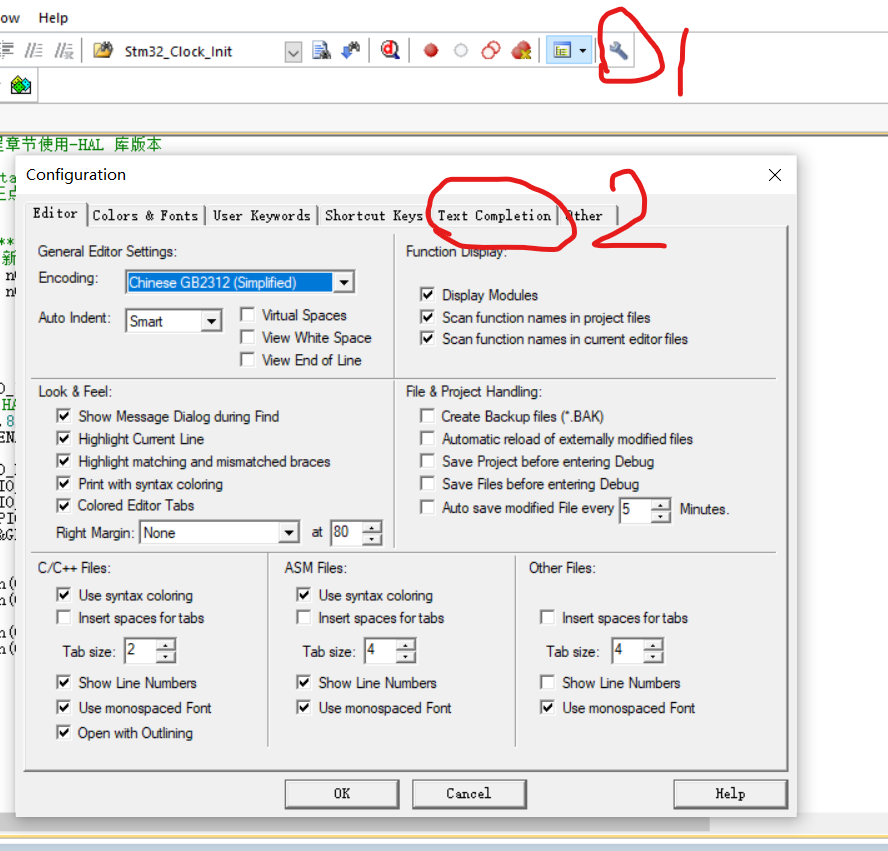
Task: Click the Enable/Disable Breakpoint circle icon
Action: click(x=461, y=51)
